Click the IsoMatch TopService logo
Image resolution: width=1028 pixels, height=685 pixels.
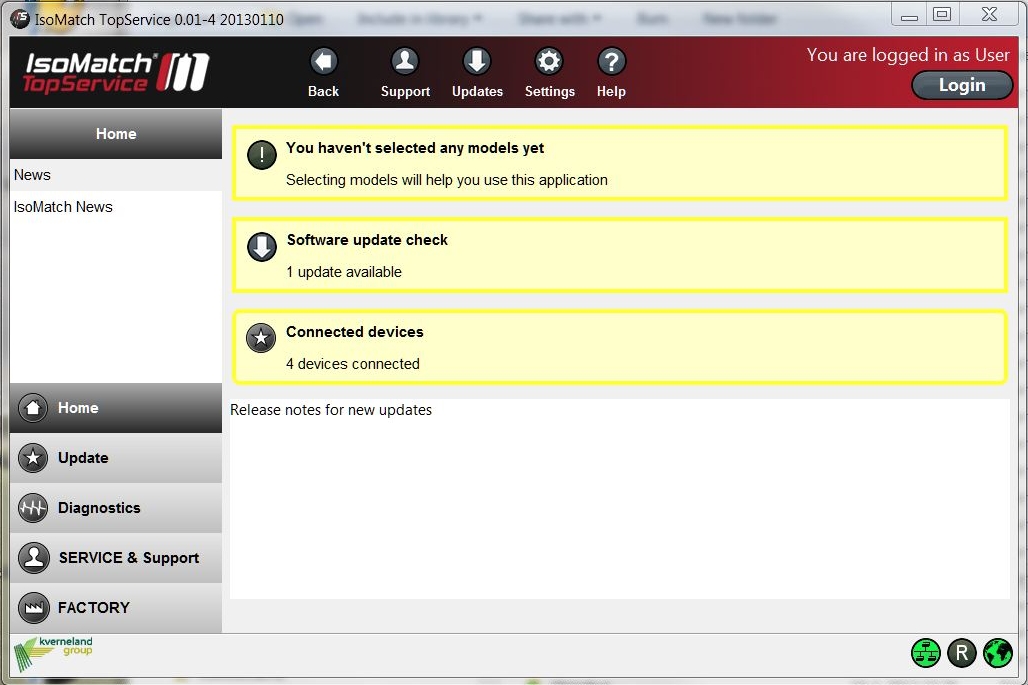point(115,73)
